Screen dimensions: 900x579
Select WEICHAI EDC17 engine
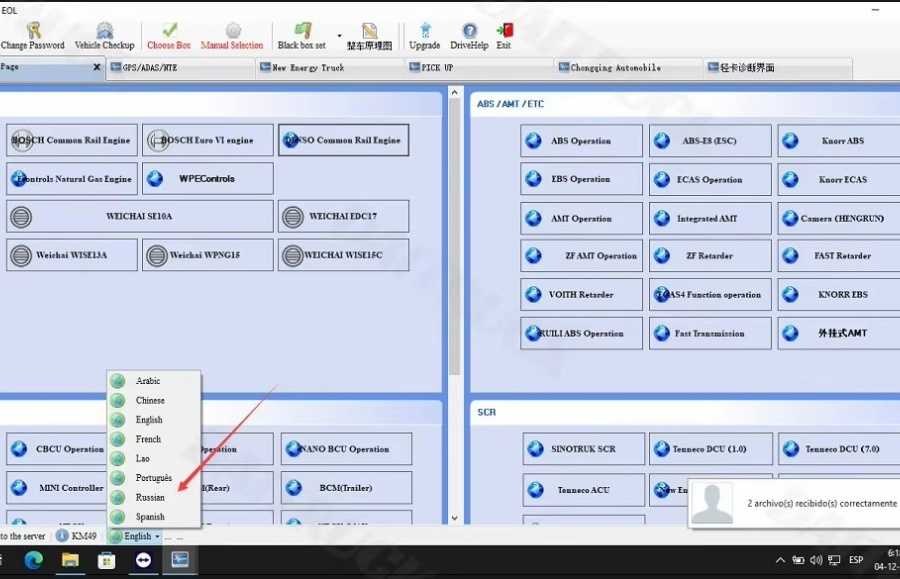tap(343, 216)
